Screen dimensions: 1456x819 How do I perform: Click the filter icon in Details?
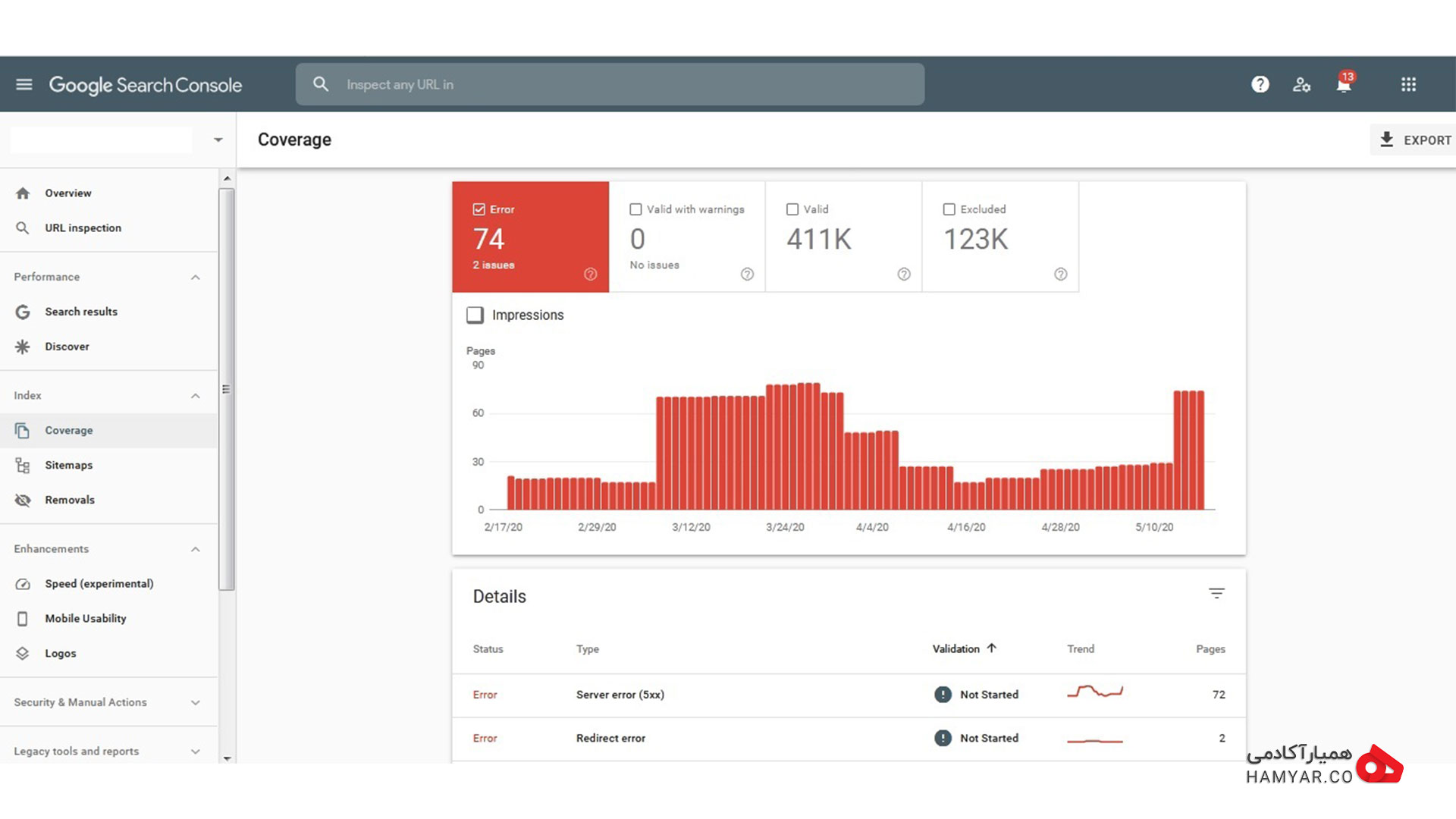click(1216, 594)
